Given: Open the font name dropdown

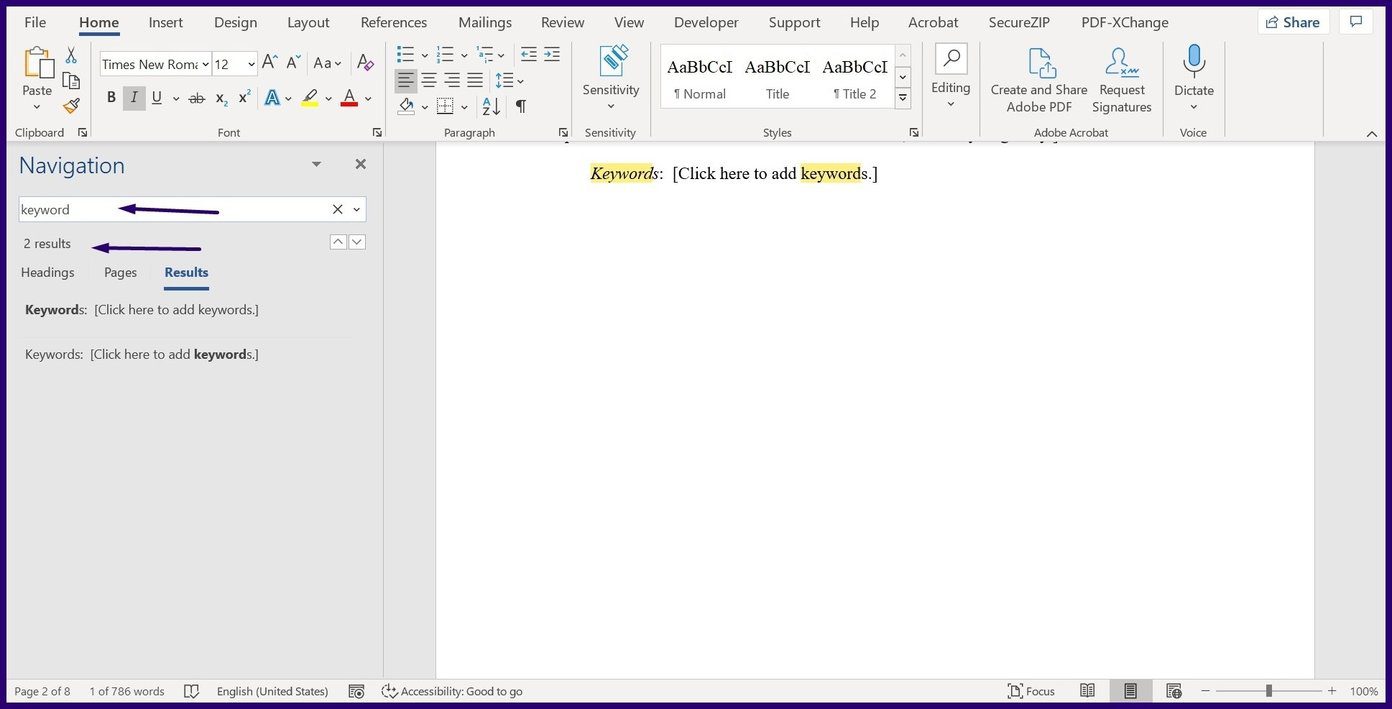Looking at the screenshot, I should [x=205, y=64].
